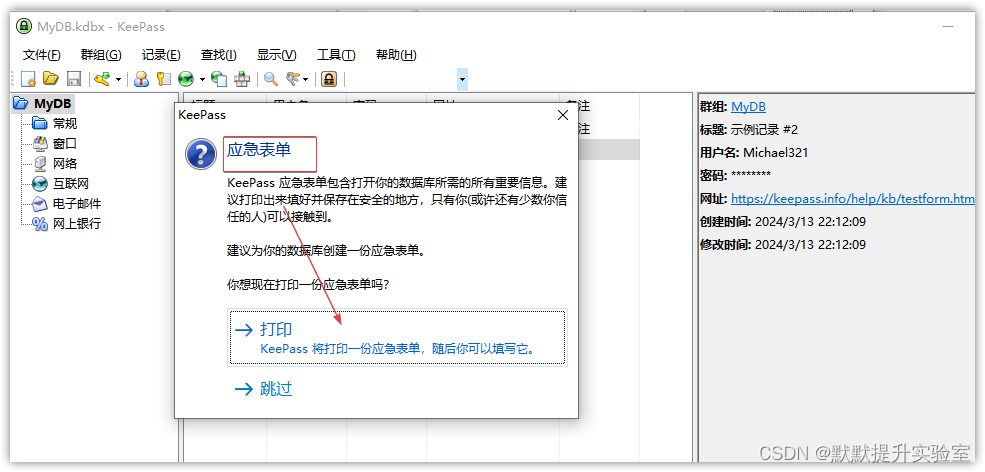The image size is (985, 472).
Task: Select the 常规 group
Action: [x=65, y=124]
